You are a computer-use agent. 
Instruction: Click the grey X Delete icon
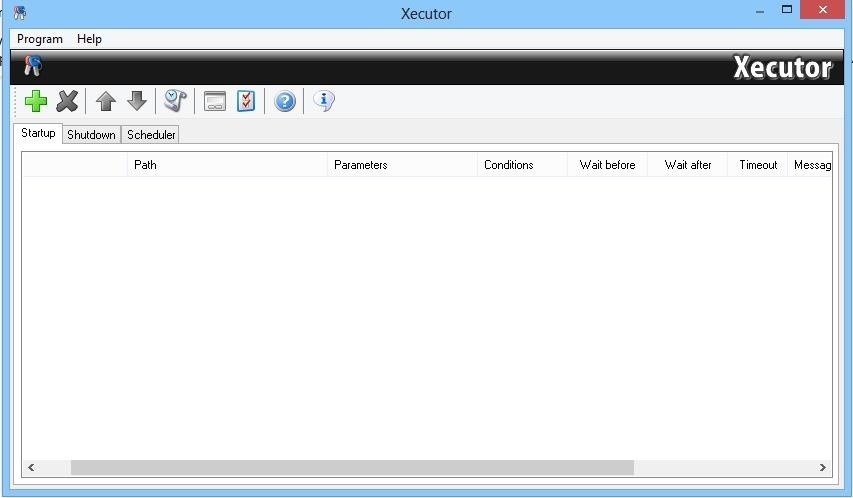click(67, 101)
